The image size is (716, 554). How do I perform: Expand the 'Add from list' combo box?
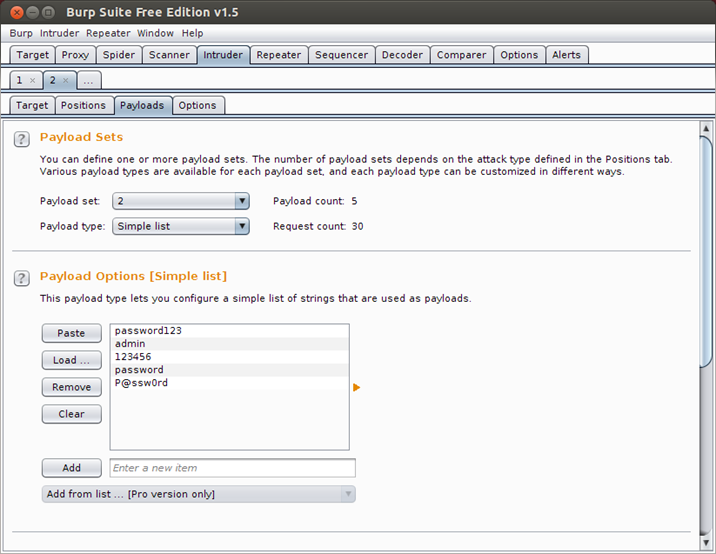[347, 494]
